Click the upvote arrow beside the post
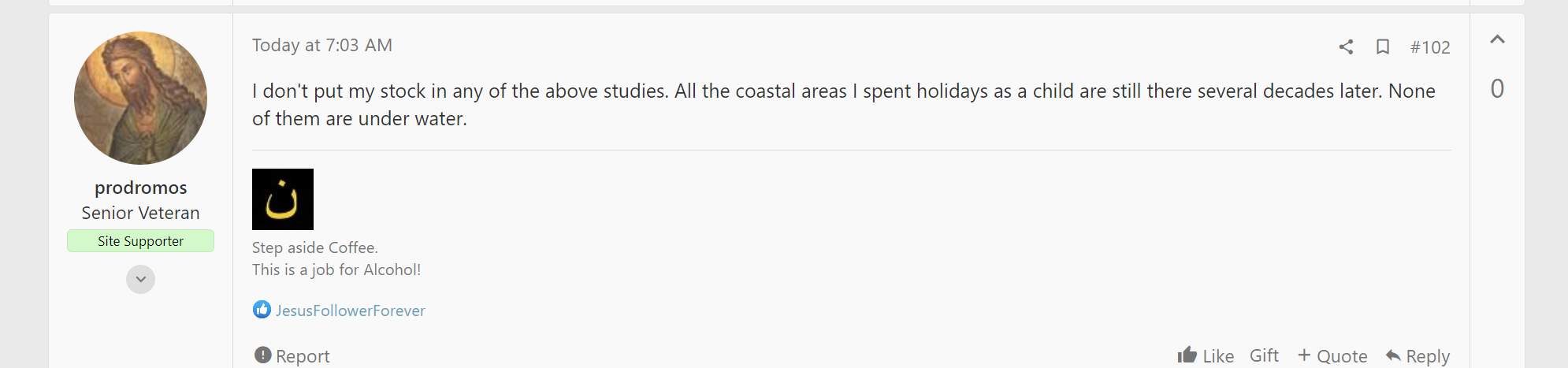 pyautogui.click(x=1497, y=39)
